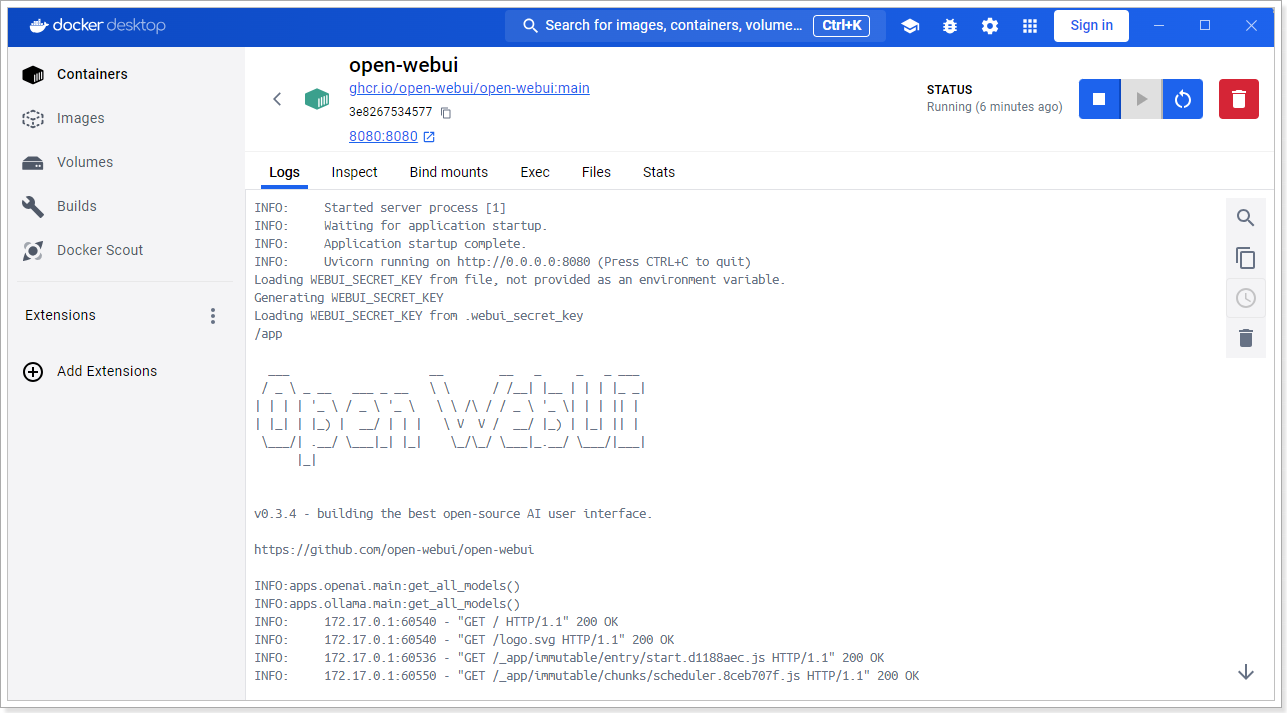Viewport: 1287px width, 713px height.
Task: Open the Troubleshoot bug icon
Action: [x=950, y=26]
